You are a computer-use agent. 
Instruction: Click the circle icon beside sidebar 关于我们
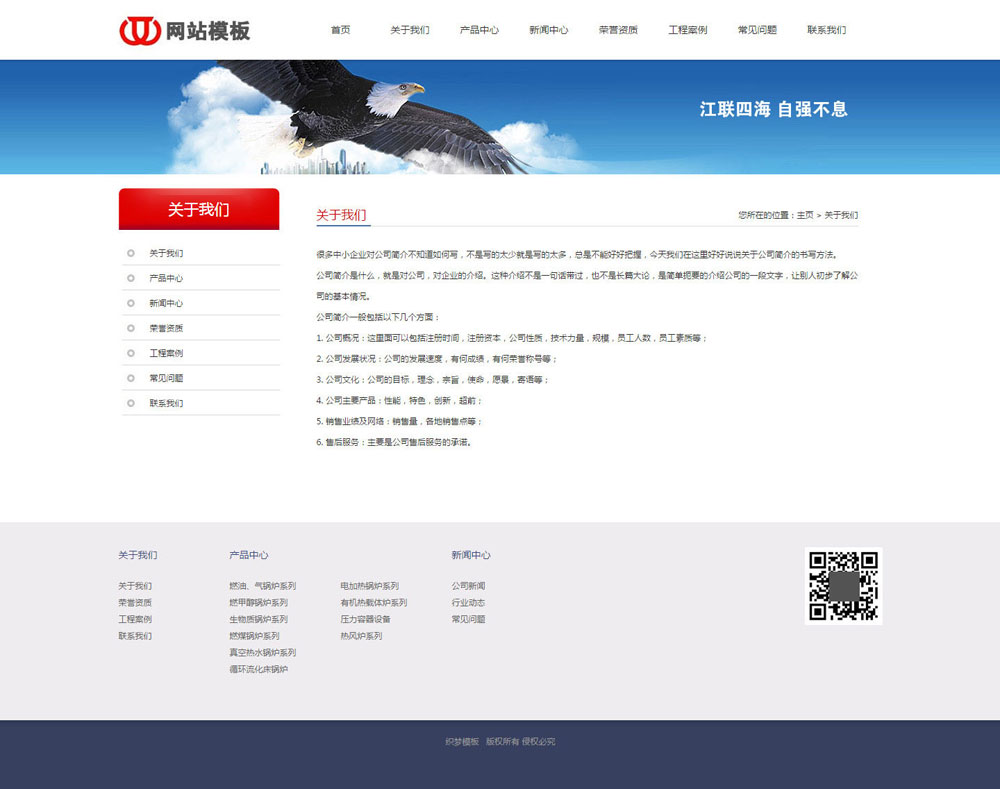pyautogui.click(x=130, y=253)
